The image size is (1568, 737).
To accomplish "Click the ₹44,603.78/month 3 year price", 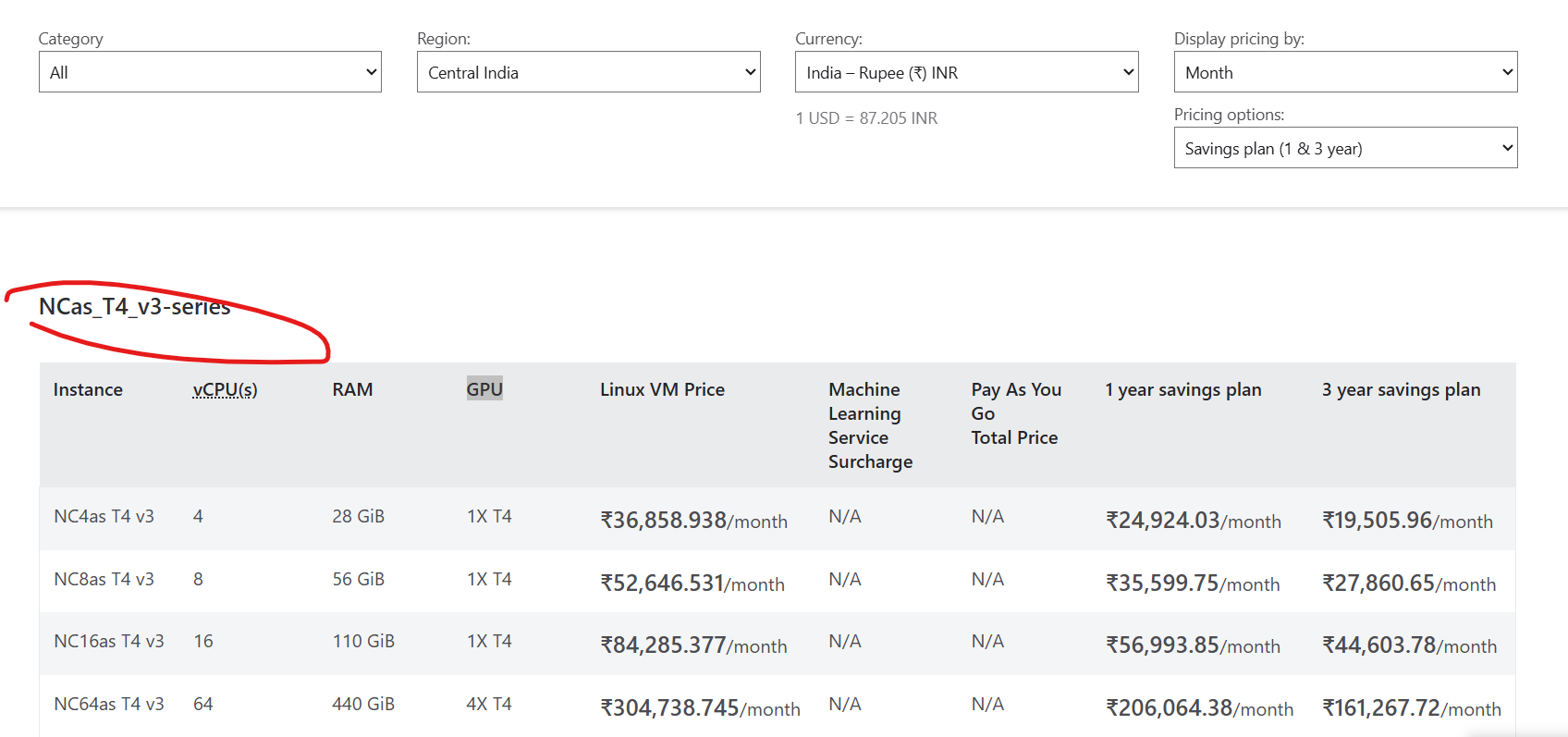I will pos(1410,645).
